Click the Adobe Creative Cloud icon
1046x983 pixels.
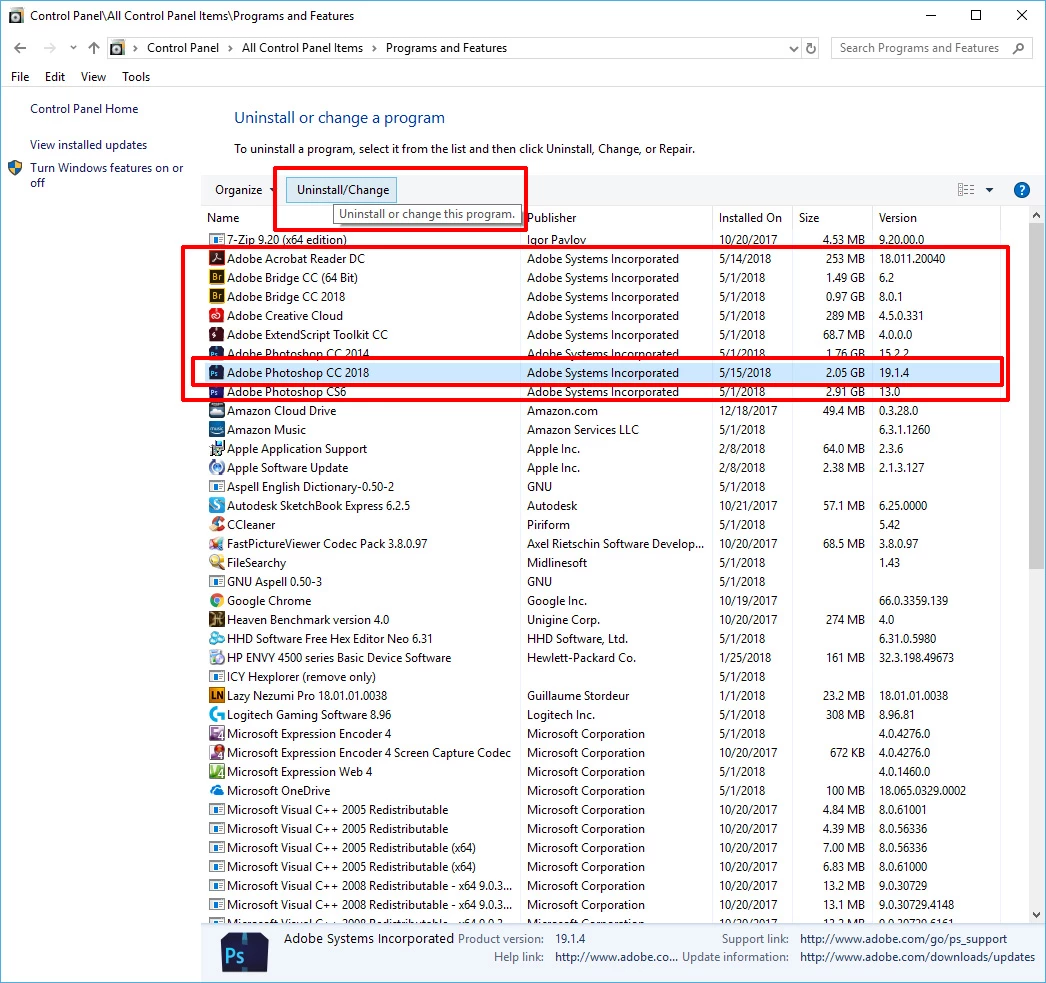click(x=216, y=315)
